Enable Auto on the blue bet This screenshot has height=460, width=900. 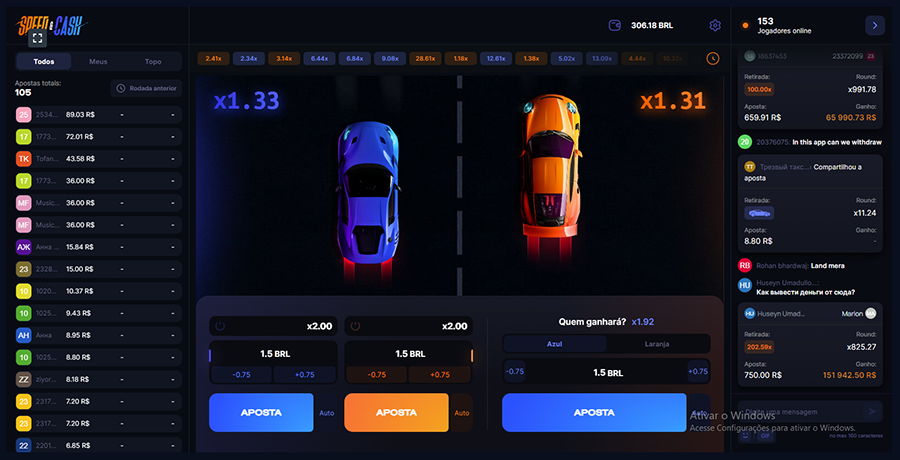coord(327,412)
